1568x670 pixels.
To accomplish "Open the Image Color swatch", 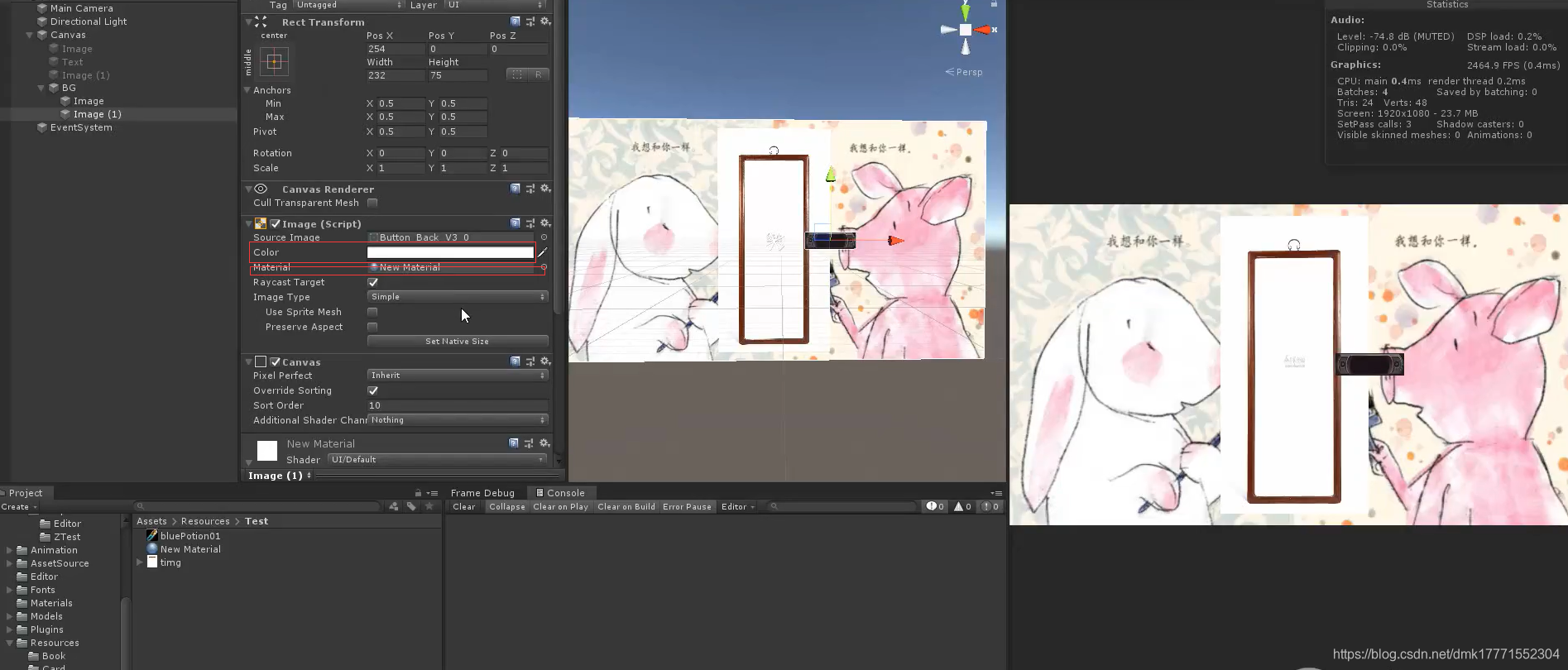I will tap(450, 252).
